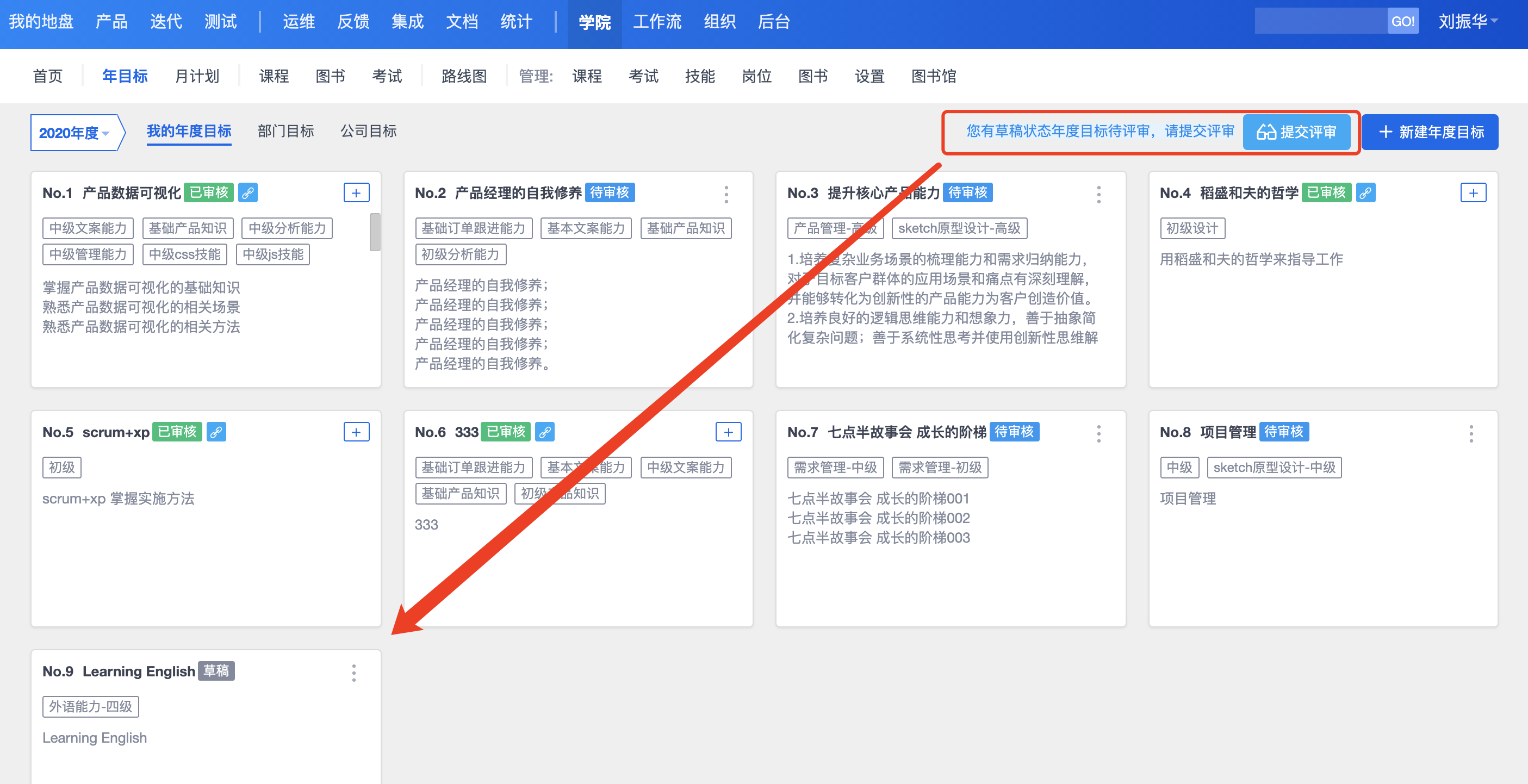The height and width of the screenshot is (784, 1528).
Task: Click the 需求管理-中级 tag in No.7 card
Action: point(835,468)
